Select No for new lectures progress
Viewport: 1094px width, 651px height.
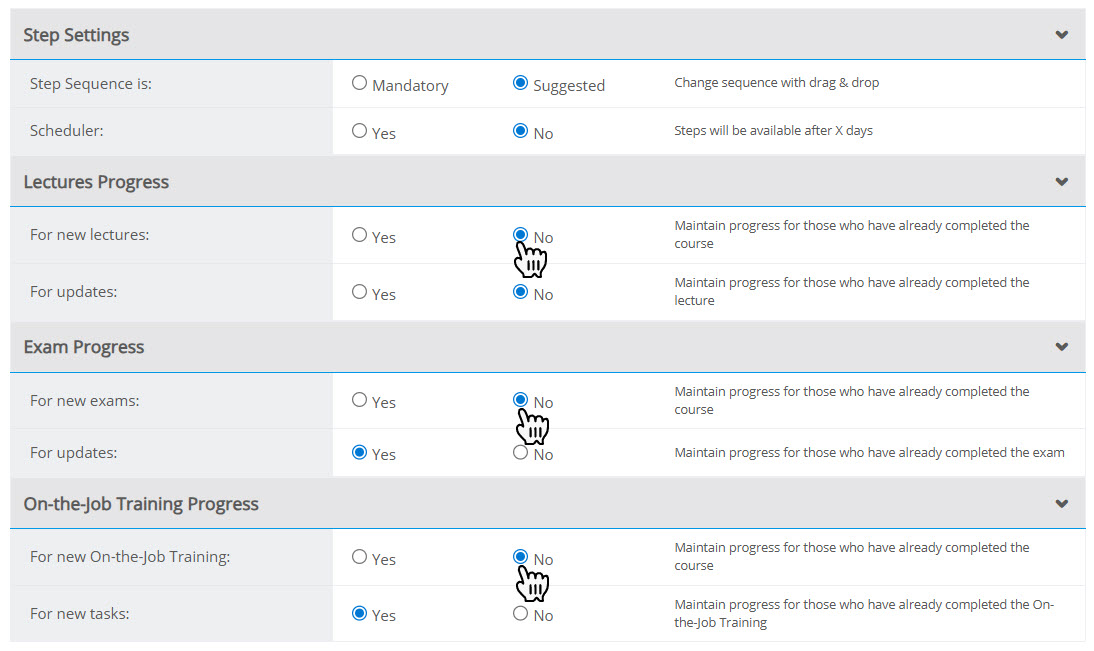coord(519,235)
